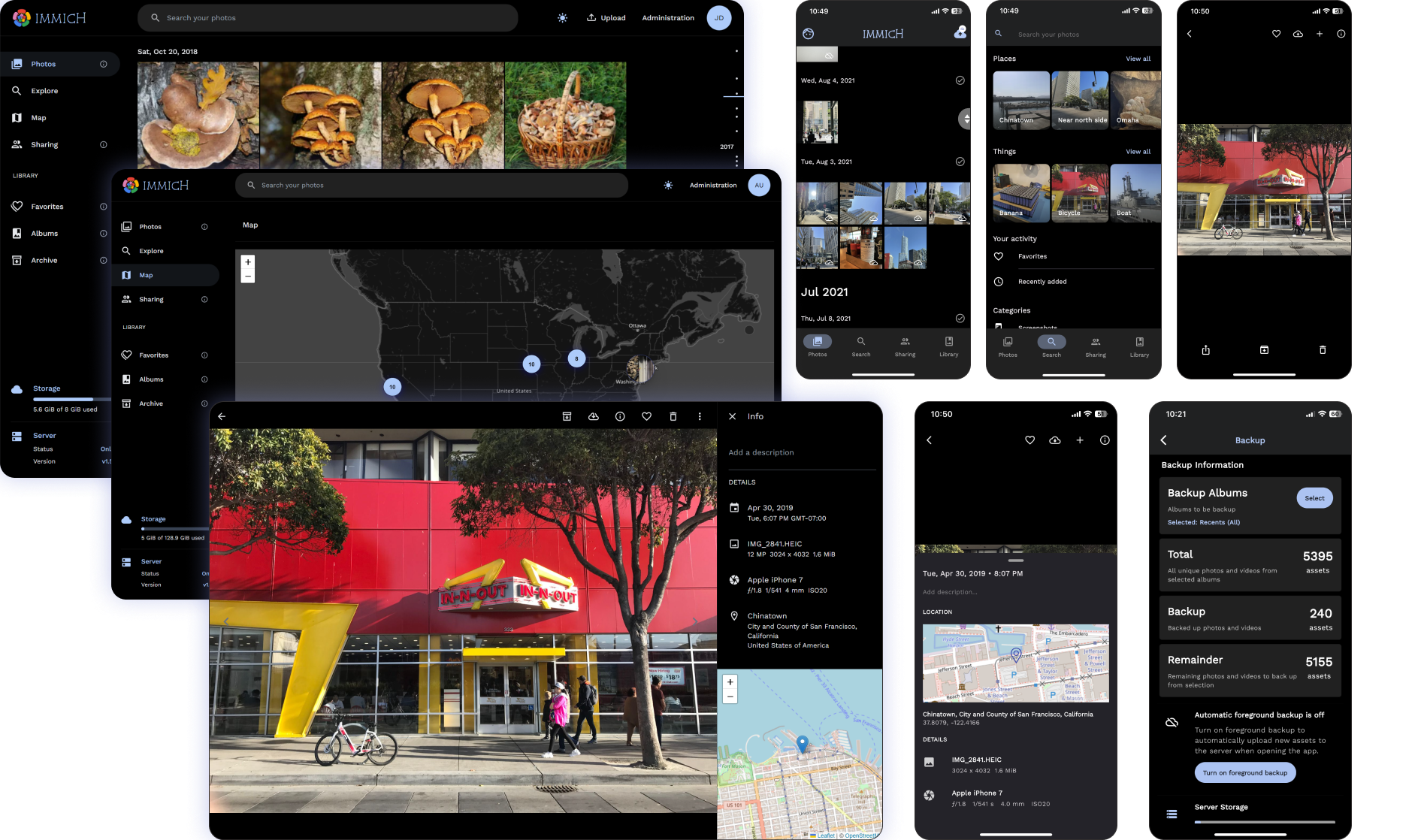1418x840 pixels.
Task: Switch to the Search tab in bottom navigation
Action: pos(1051,346)
